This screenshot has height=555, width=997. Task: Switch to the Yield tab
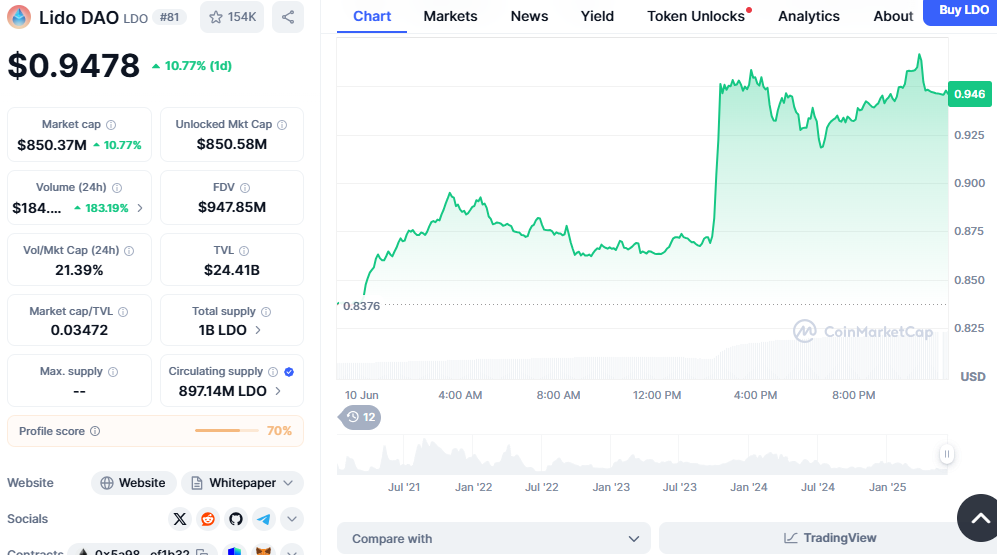pyautogui.click(x=597, y=16)
